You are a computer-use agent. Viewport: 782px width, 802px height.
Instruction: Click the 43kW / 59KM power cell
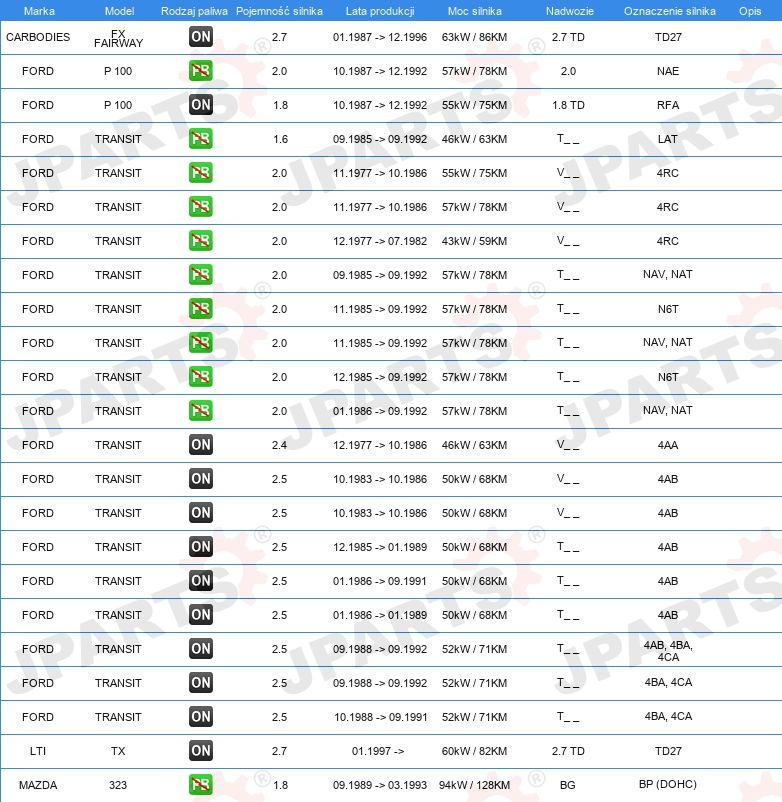(x=475, y=241)
